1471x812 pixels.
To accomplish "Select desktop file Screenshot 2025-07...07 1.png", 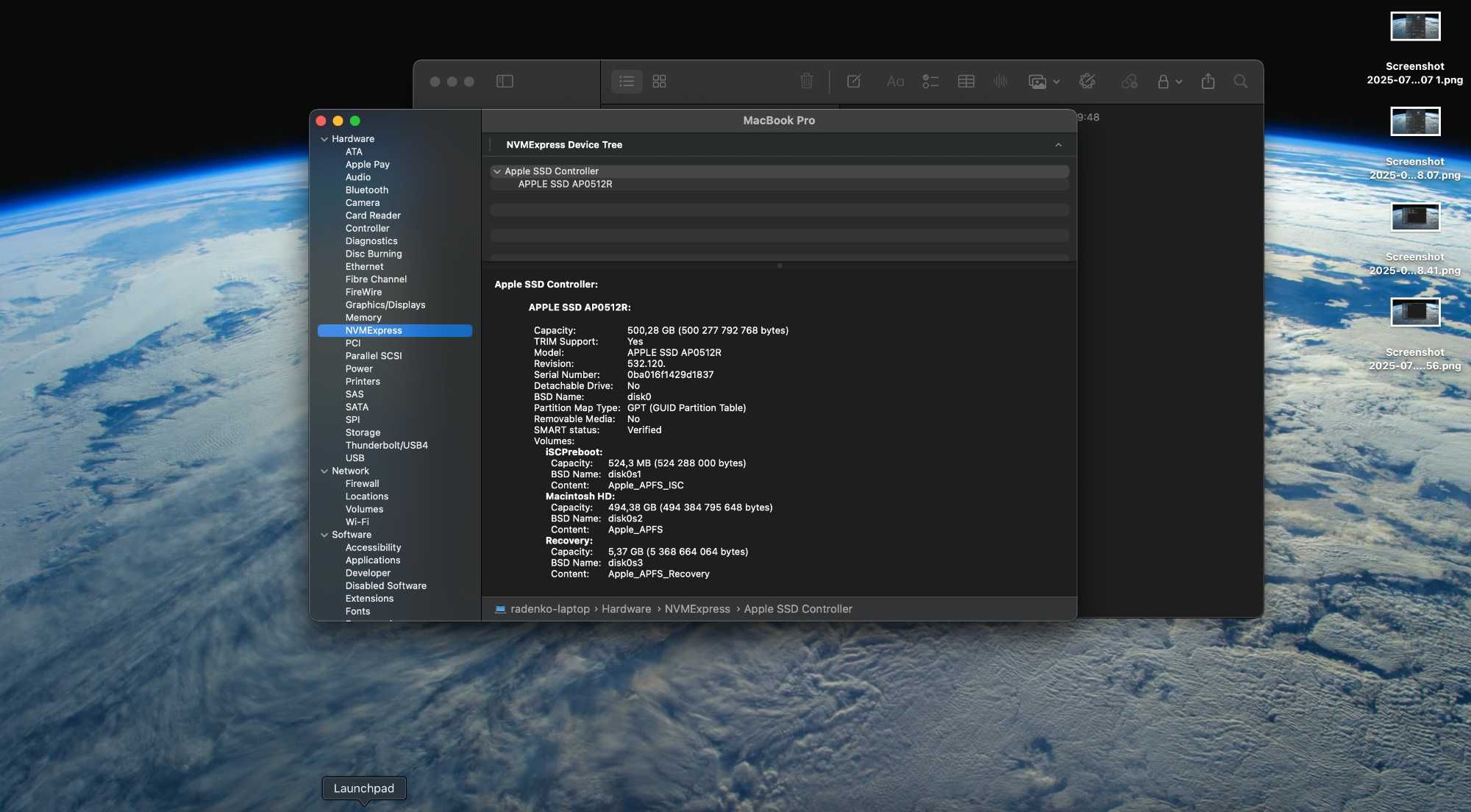I will tap(1415, 48).
